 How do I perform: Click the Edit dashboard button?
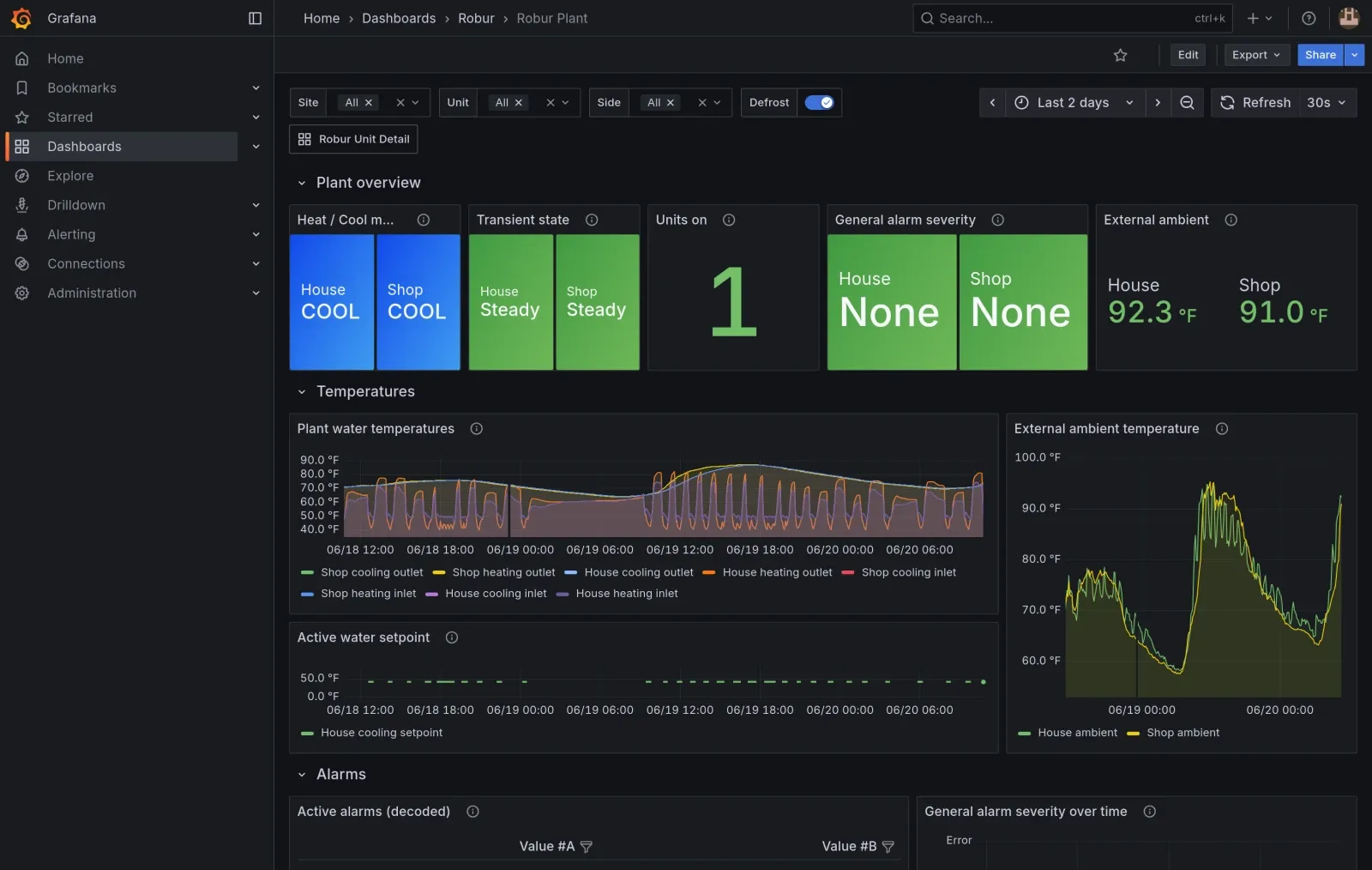point(1188,55)
